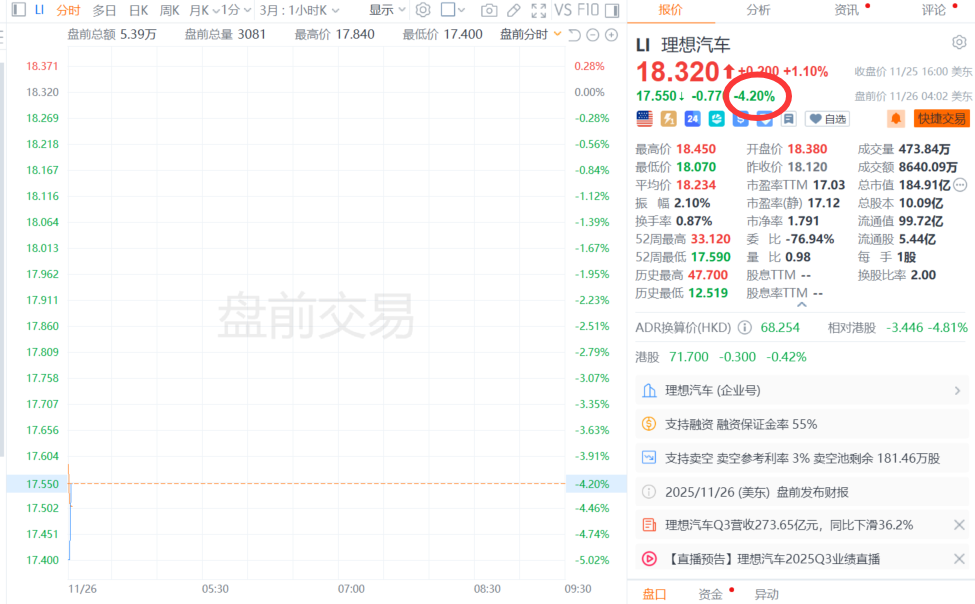Switch to the 多日 multi-day view

(104, 10)
